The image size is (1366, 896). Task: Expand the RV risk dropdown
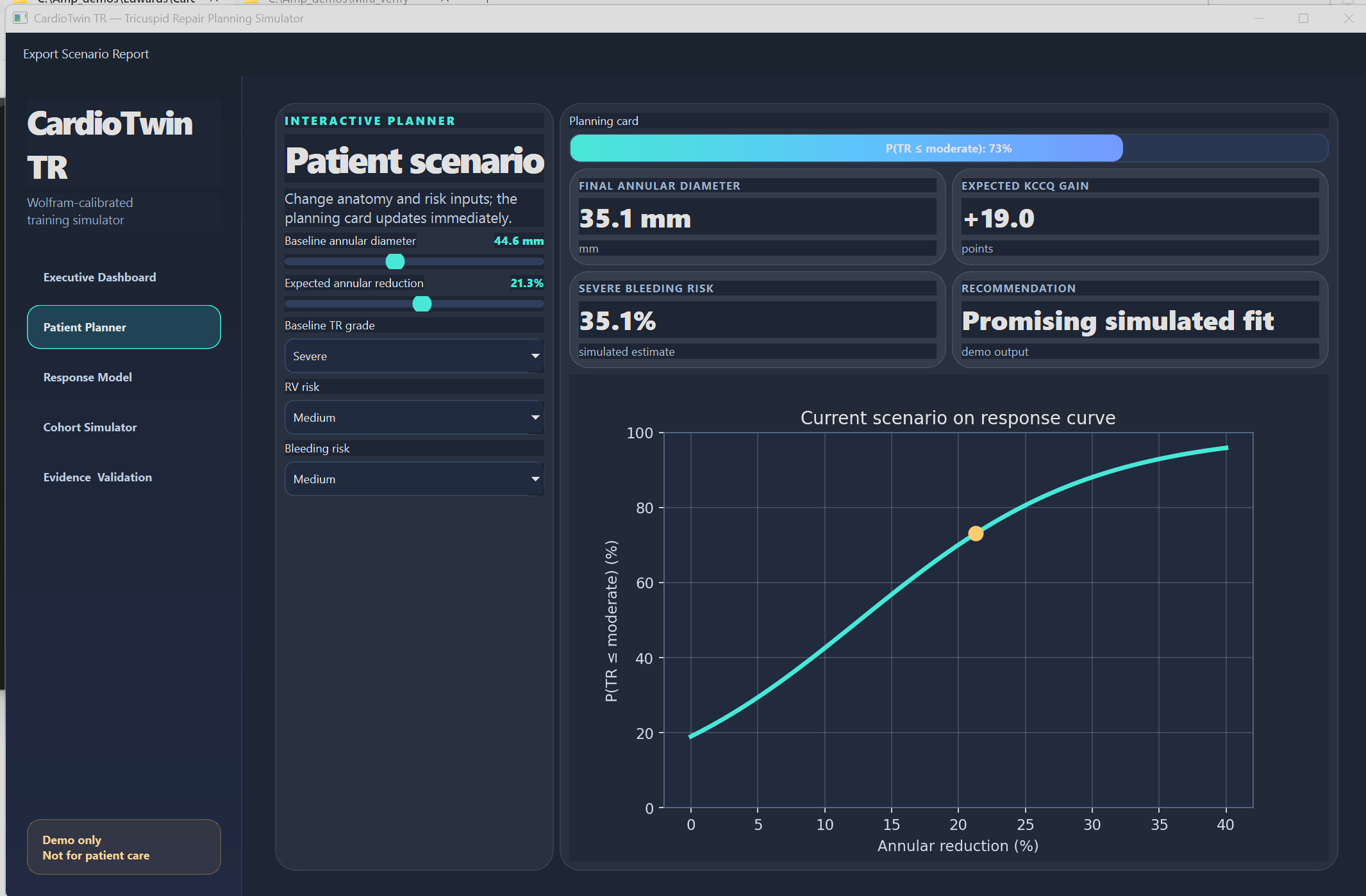pyautogui.click(x=414, y=417)
